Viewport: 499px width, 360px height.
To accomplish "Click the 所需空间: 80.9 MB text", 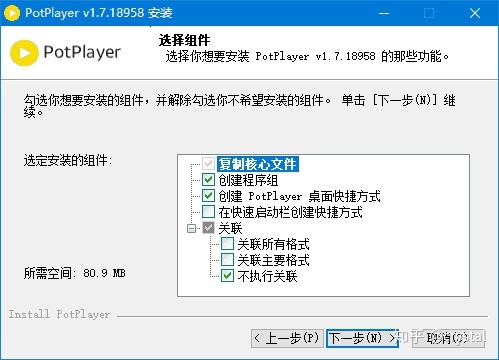I will pyautogui.click(x=75, y=273).
